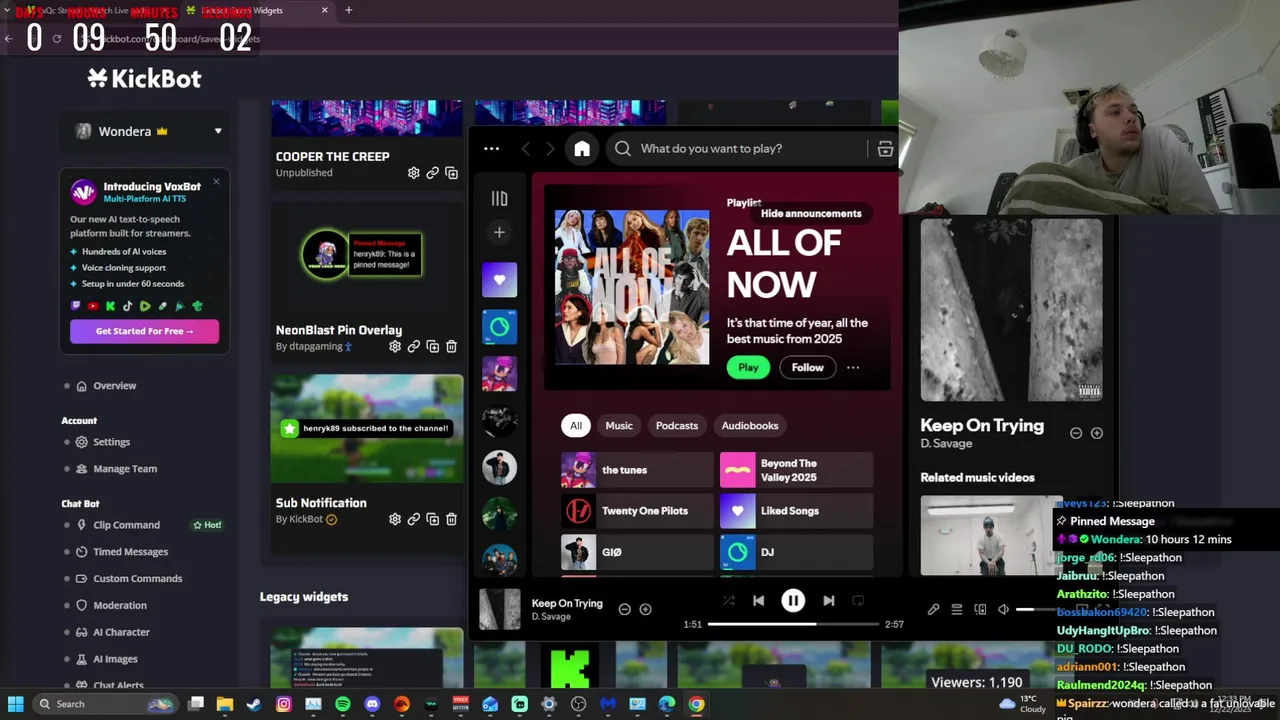Viewport: 1280px width, 720px height.
Task: Create playlist with Spotify plus icon
Action: point(499,232)
